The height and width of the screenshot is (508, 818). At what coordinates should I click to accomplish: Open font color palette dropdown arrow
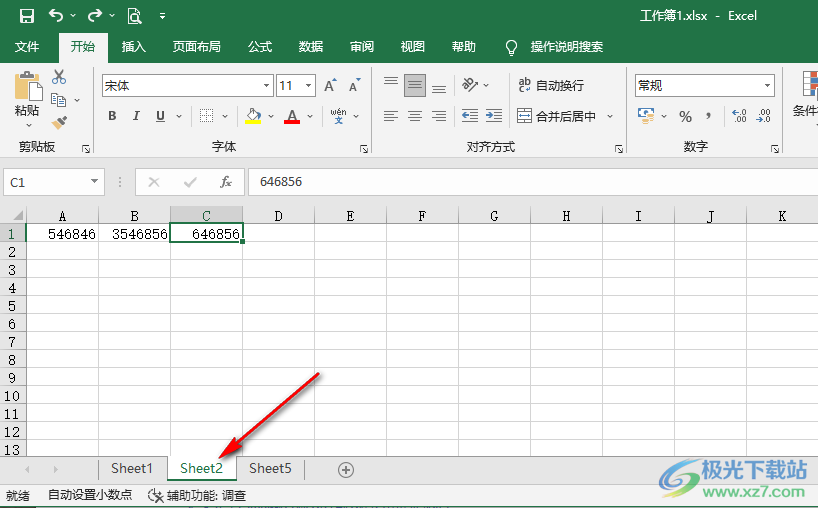[x=310, y=116]
